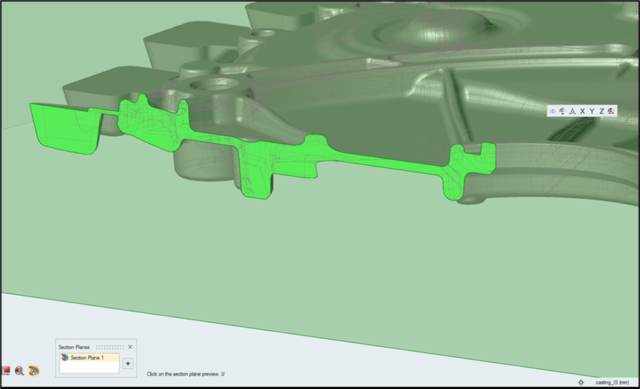Click the Section Plane 1 row icon
This screenshot has height=389, width=640.
65,358
